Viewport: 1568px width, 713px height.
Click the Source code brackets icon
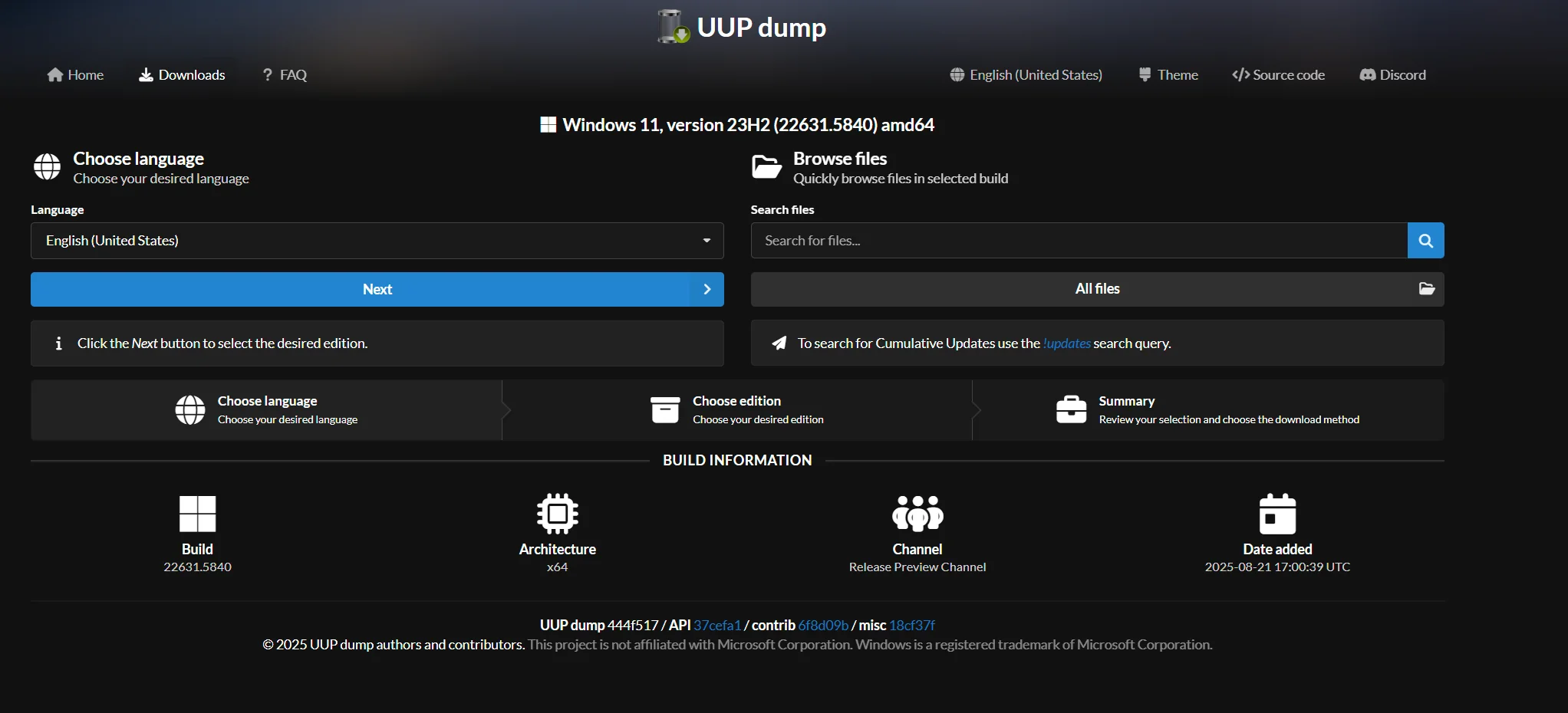pos(1240,74)
